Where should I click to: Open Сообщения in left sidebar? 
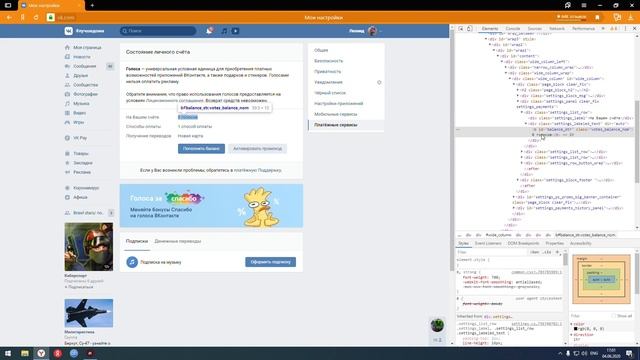[84, 66]
